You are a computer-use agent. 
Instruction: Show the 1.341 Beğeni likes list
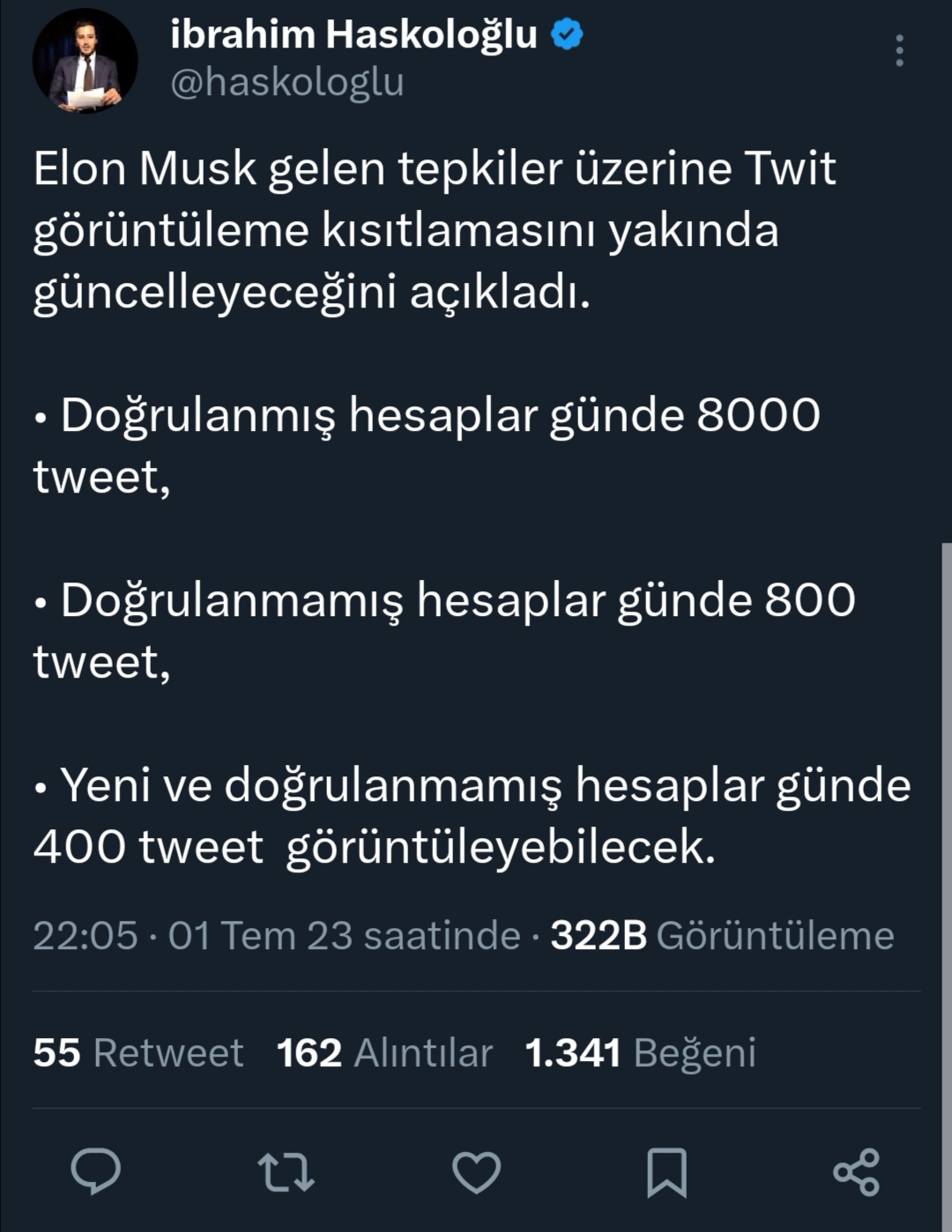click(640, 1053)
